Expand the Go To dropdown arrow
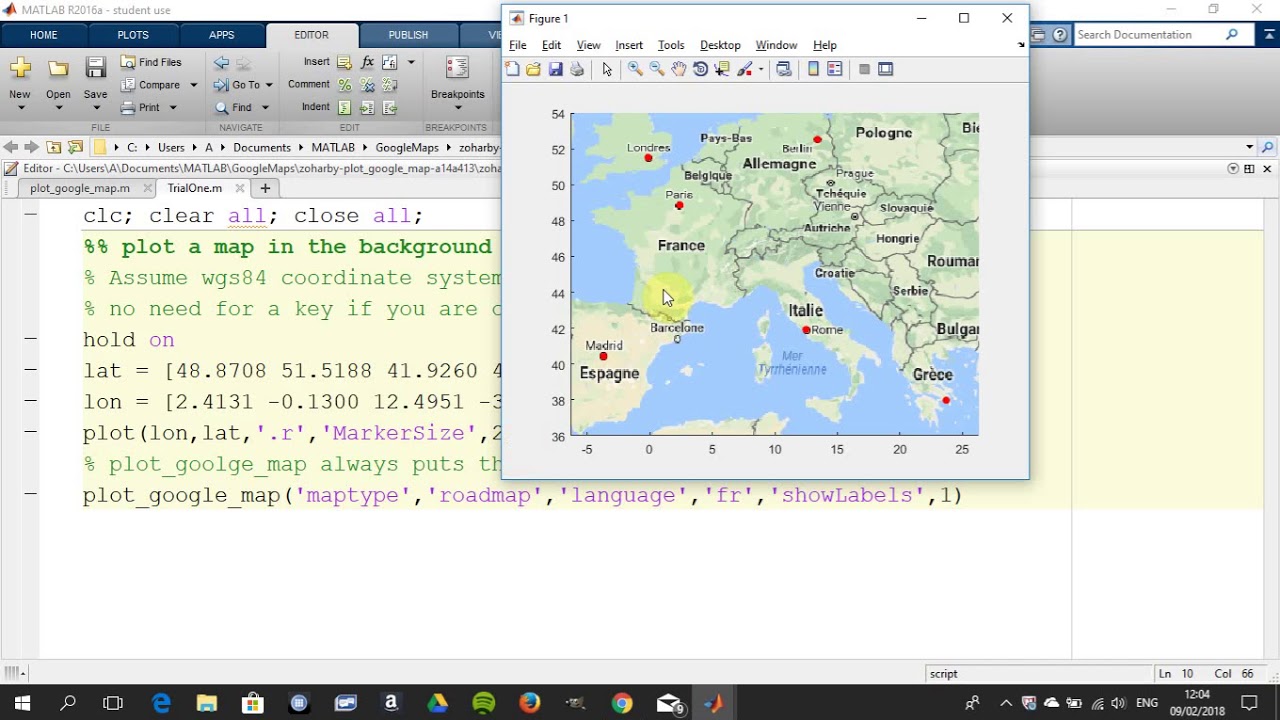Screen dimensions: 1280x720 click(269, 85)
